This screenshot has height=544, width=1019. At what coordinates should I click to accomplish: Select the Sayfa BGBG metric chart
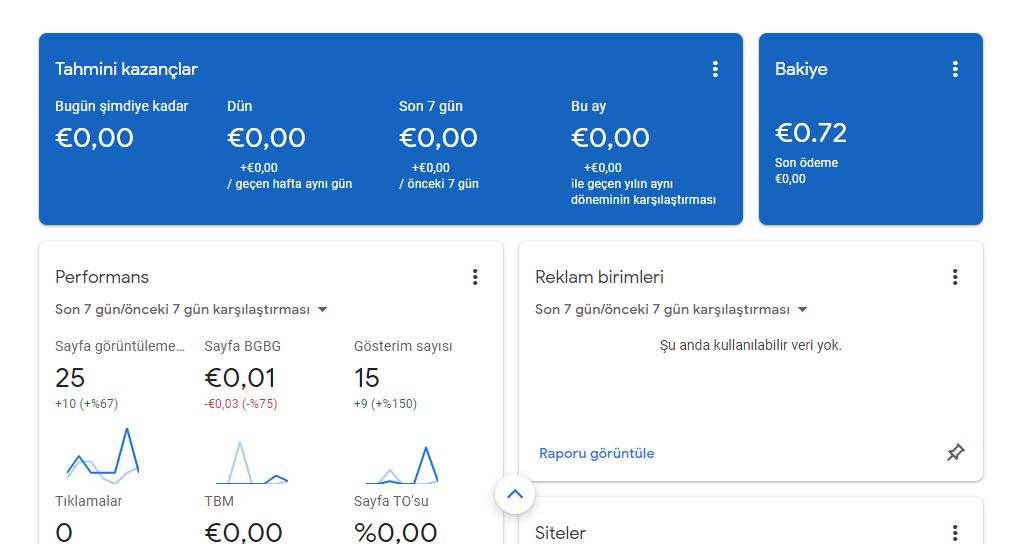(x=252, y=462)
